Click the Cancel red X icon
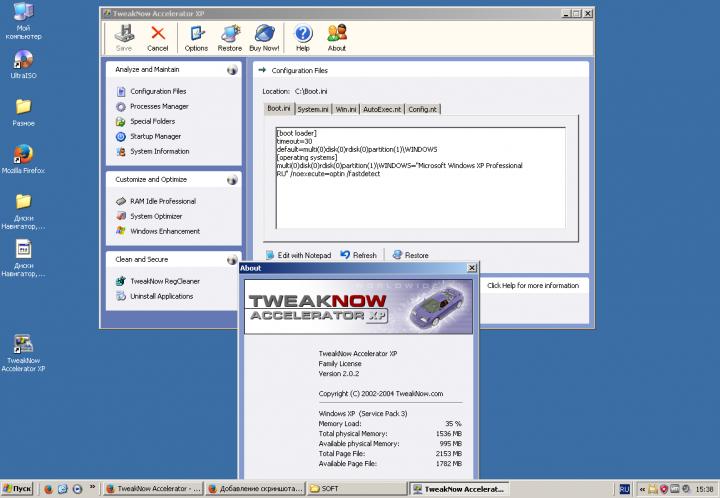Screen dimensions: 720x498 [157, 35]
